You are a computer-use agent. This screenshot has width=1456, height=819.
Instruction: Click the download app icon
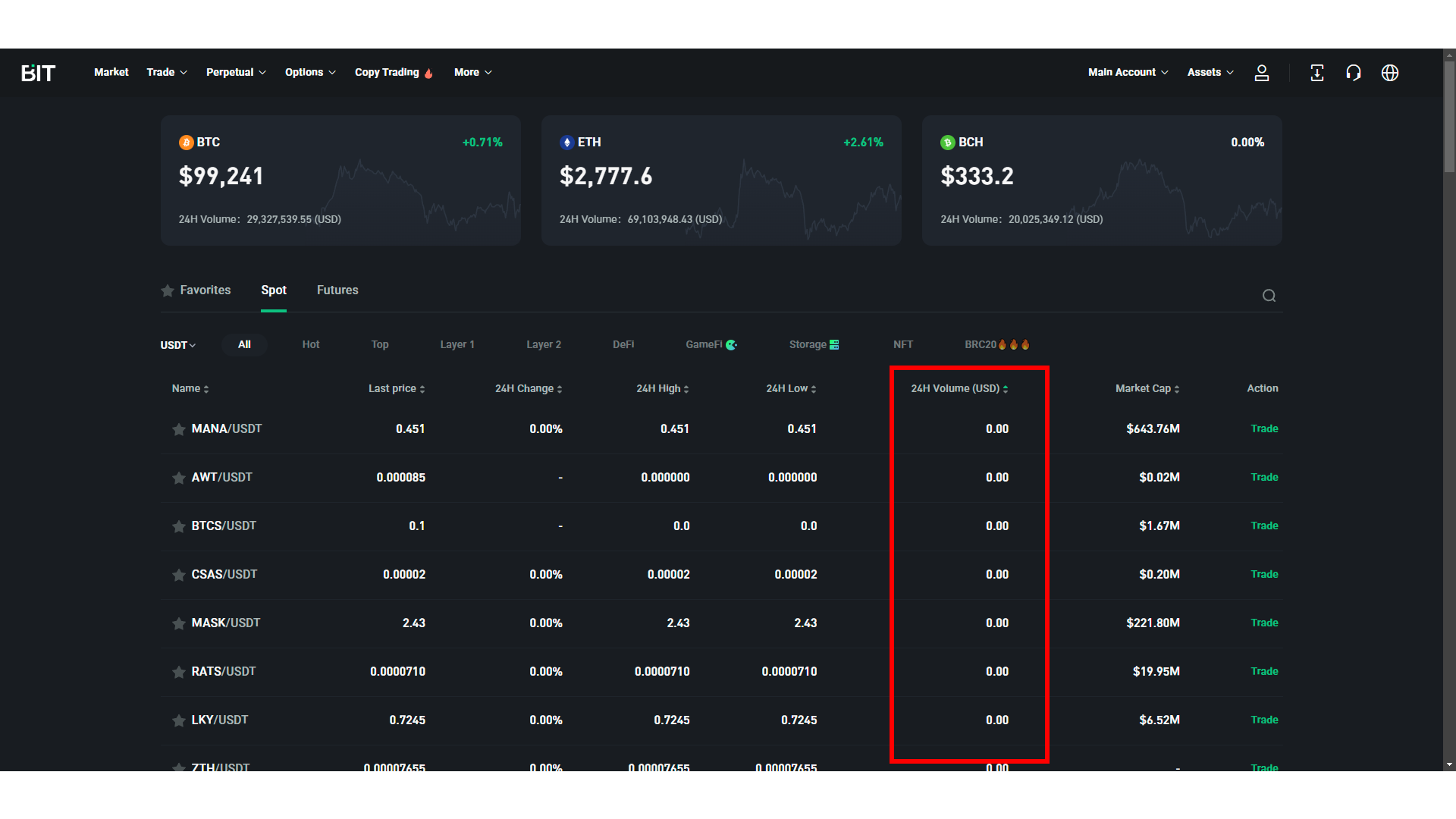point(1317,73)
